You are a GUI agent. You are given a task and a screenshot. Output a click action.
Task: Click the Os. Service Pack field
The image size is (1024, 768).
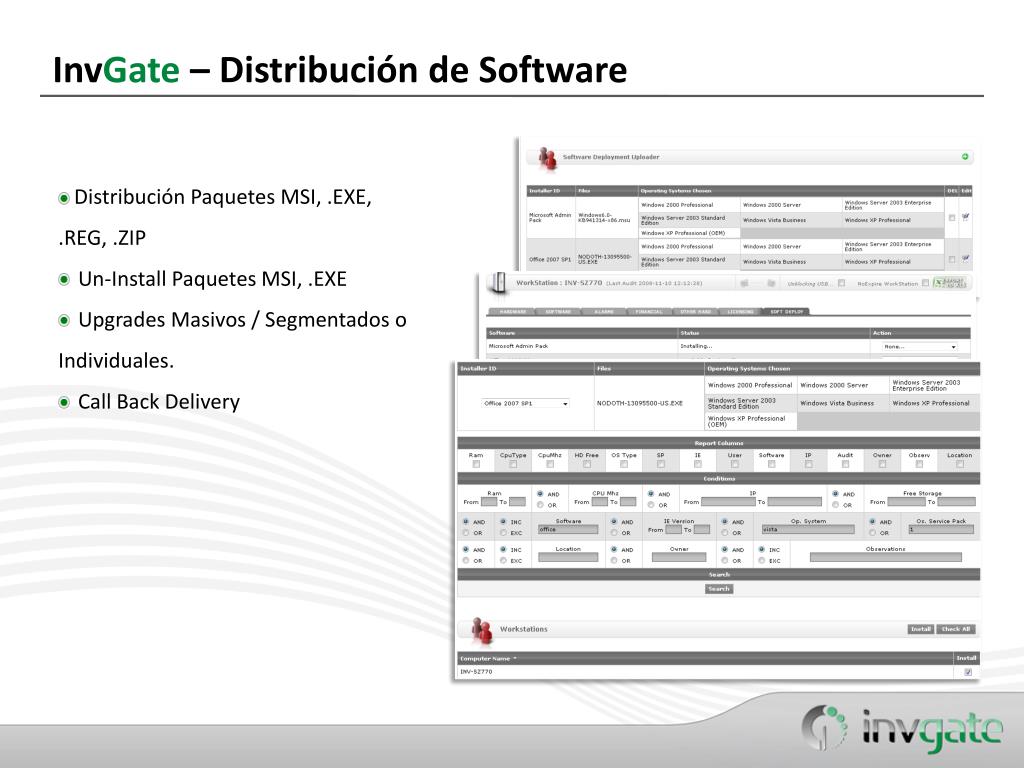[941, 529]
